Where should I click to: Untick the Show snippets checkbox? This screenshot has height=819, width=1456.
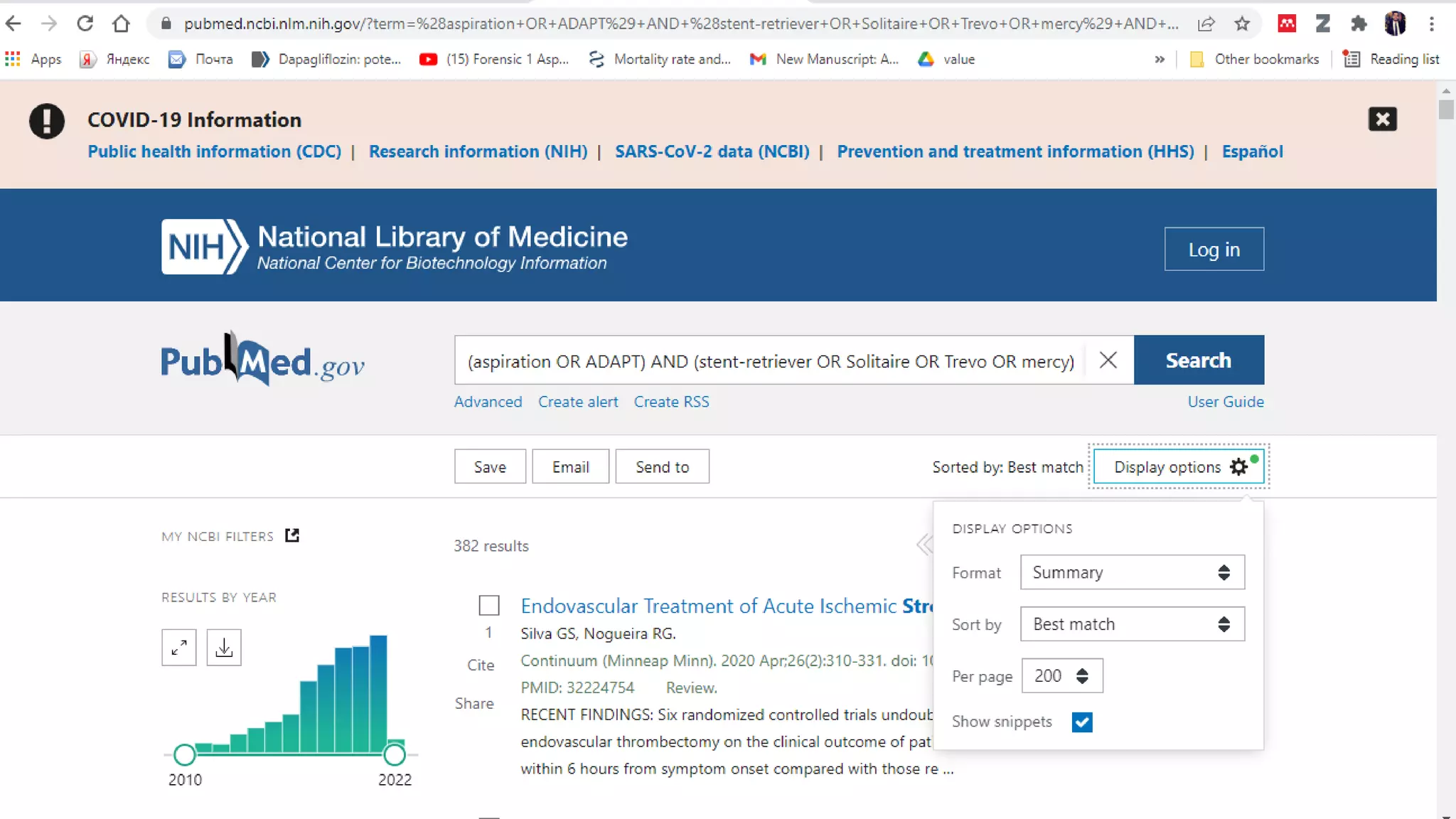pos(1082,722)
